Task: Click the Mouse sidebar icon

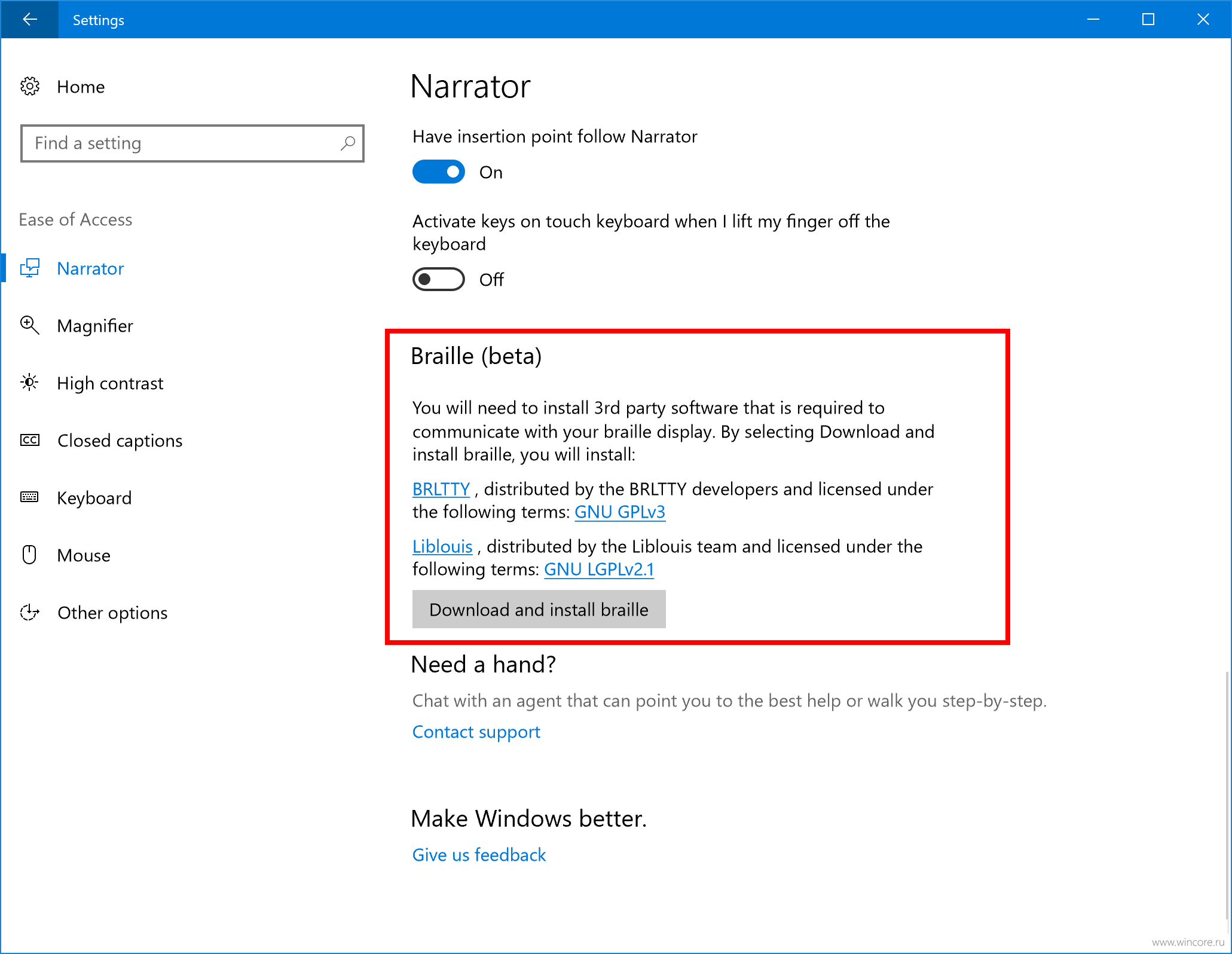Action: coord(30,555)
